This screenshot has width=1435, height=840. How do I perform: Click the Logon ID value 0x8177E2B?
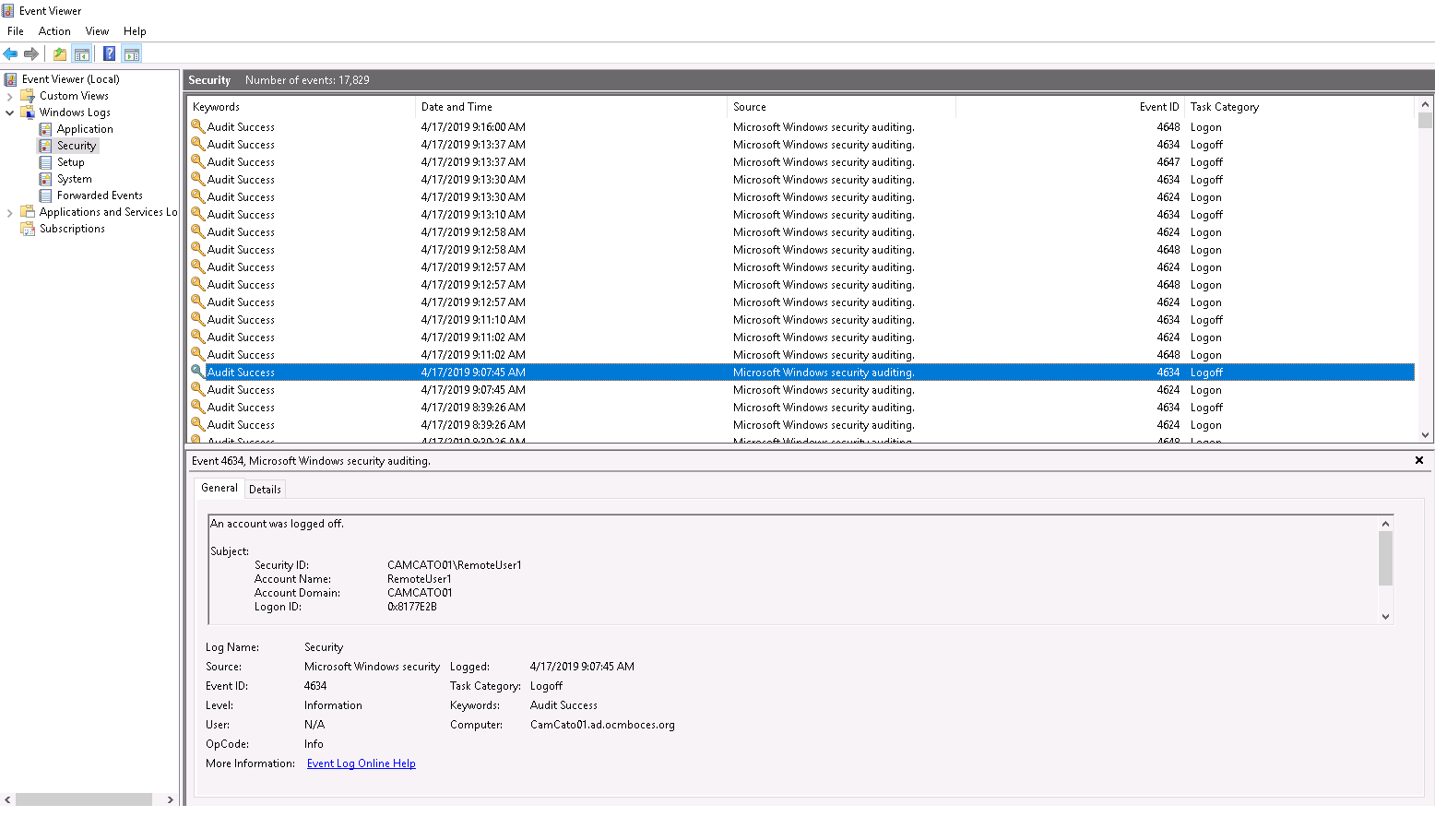tap(412, 607)
